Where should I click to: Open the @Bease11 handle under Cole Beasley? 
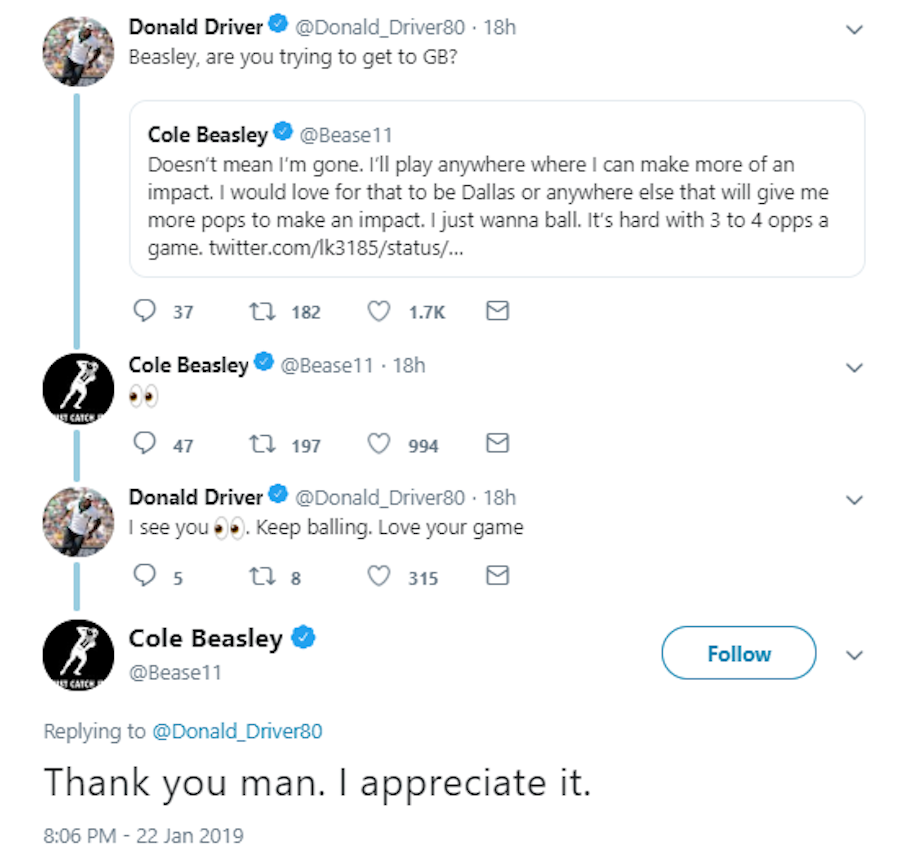point(175,672)
